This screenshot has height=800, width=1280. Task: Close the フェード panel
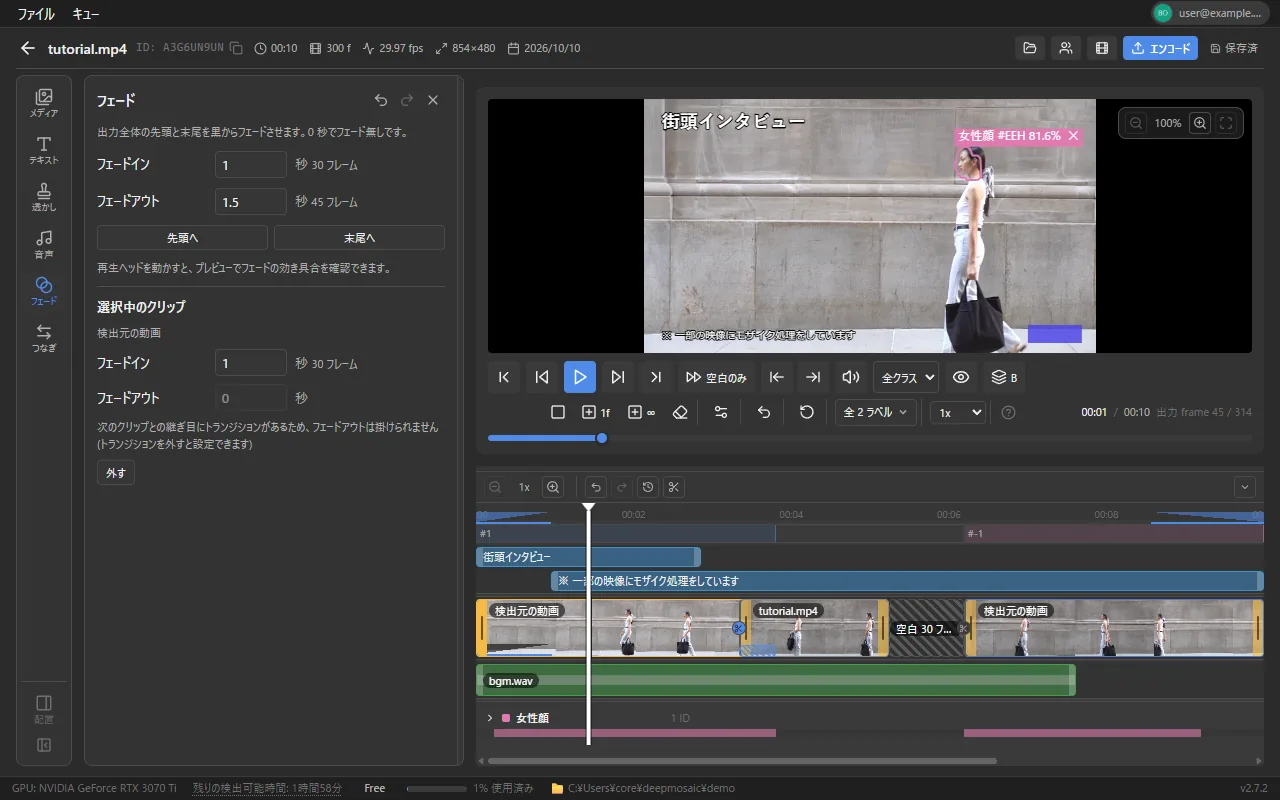(x=433, y=100)
